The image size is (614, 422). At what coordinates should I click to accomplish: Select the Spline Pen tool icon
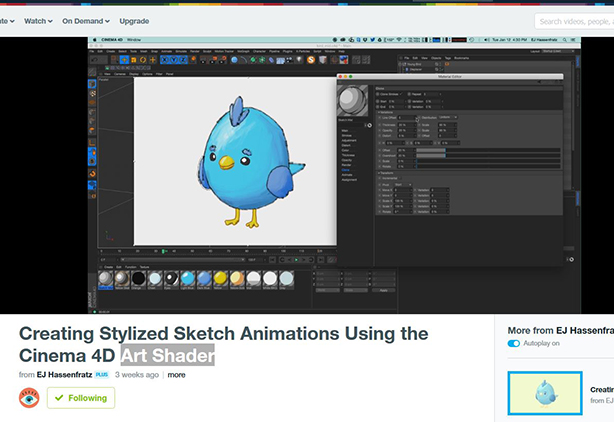[x=243, y=60]
